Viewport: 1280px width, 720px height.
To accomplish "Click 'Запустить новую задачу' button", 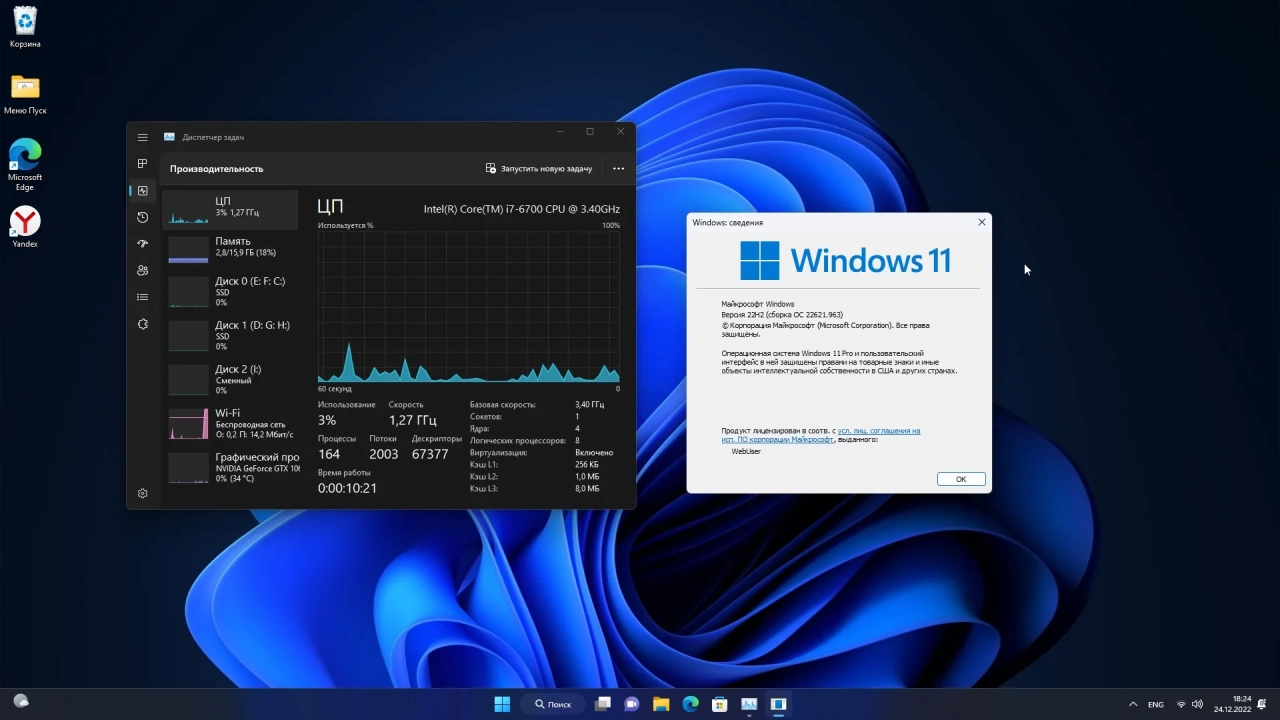I will click(539, 169).
